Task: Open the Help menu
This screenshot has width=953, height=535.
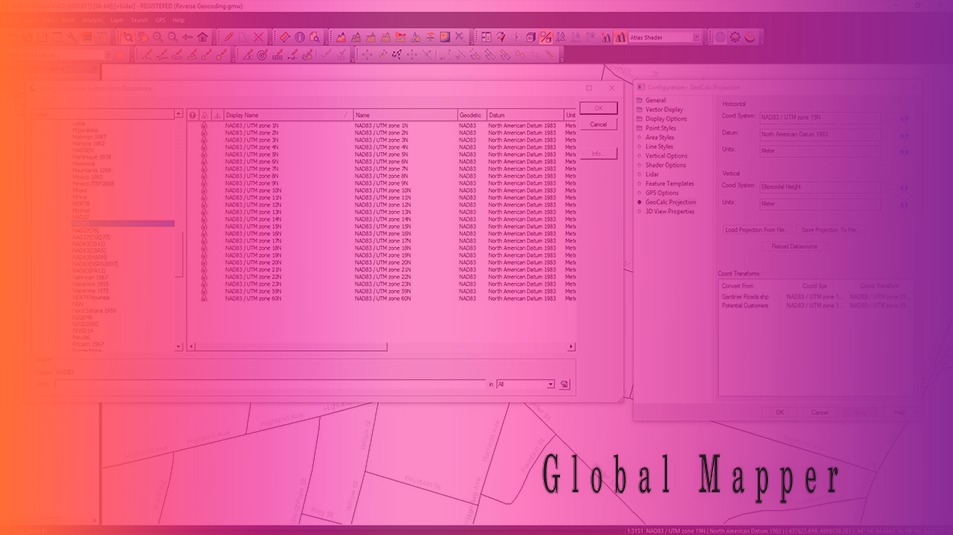Action: (x=178, y=20)
